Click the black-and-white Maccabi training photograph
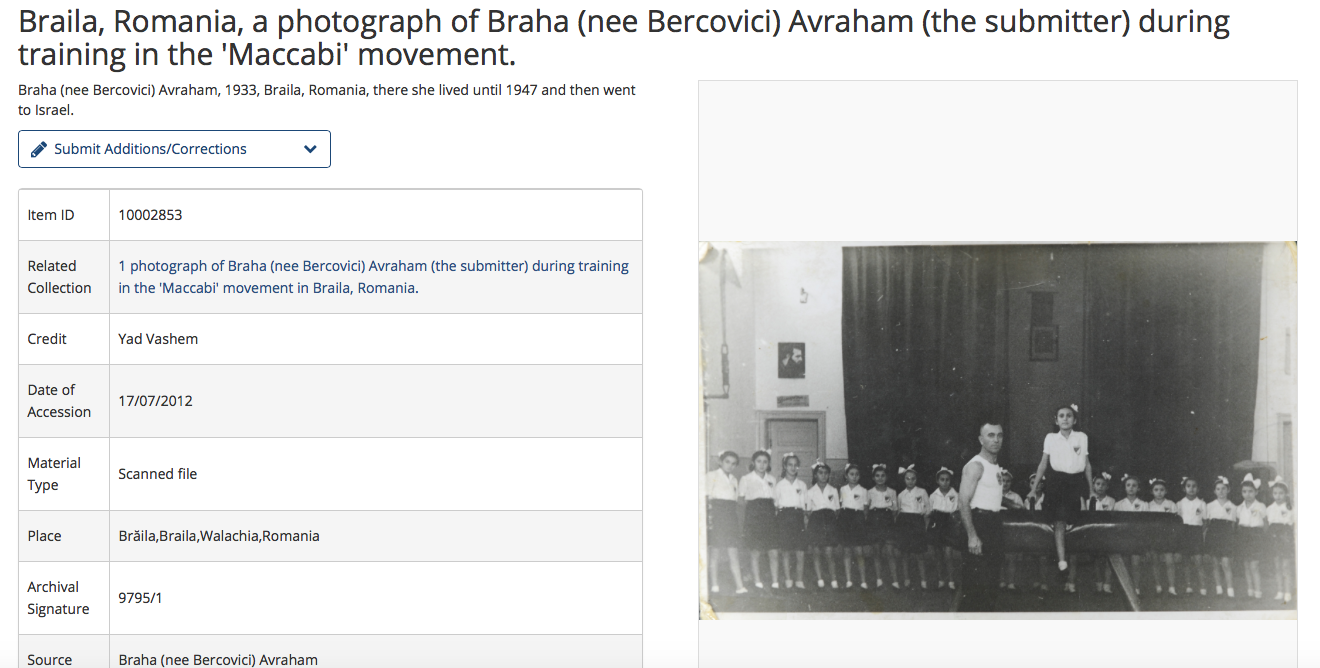This screenshot has width=1320, height=668. (x=997, y=430)
